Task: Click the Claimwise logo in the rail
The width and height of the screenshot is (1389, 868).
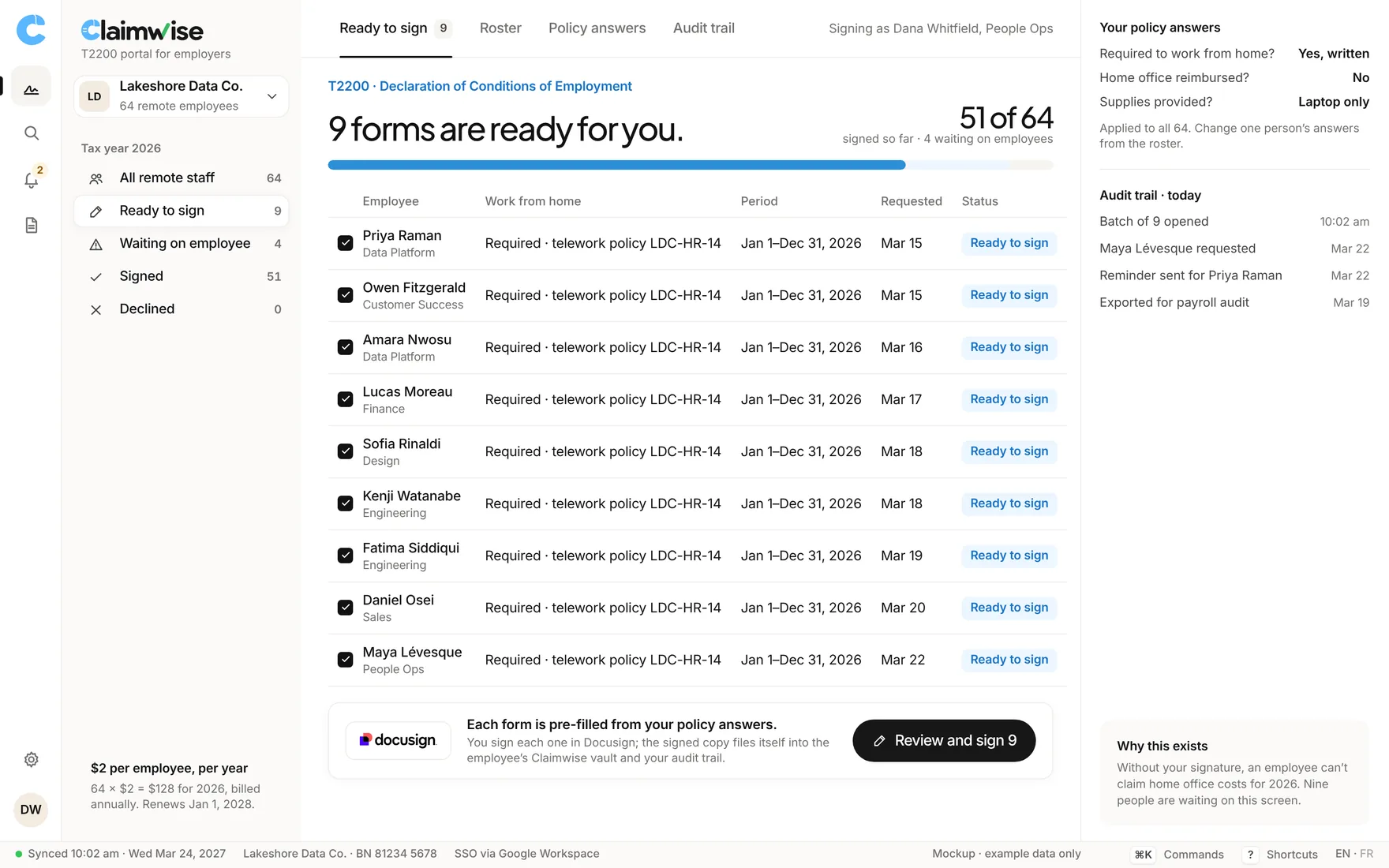Action: pos(31,30)
